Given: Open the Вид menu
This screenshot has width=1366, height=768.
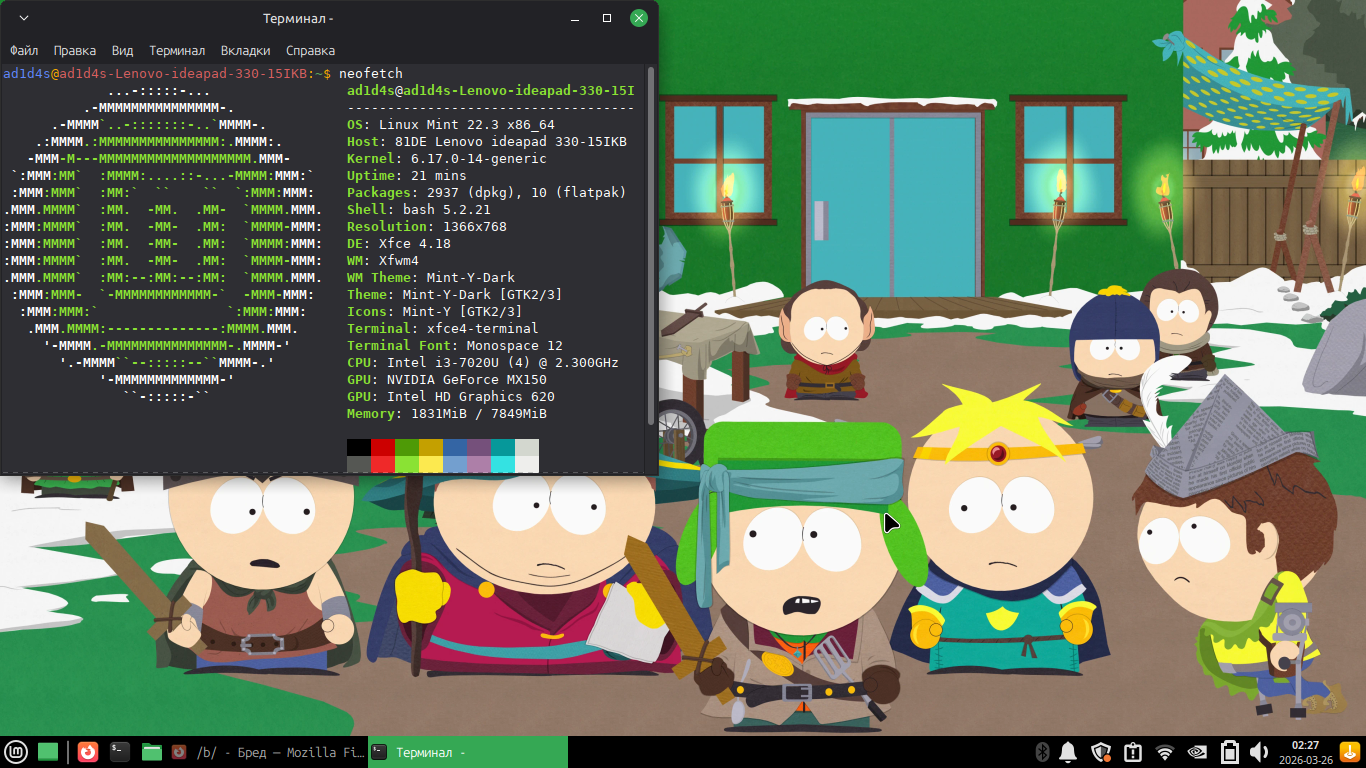Looking at the screenshot, I should pos(122,50).
